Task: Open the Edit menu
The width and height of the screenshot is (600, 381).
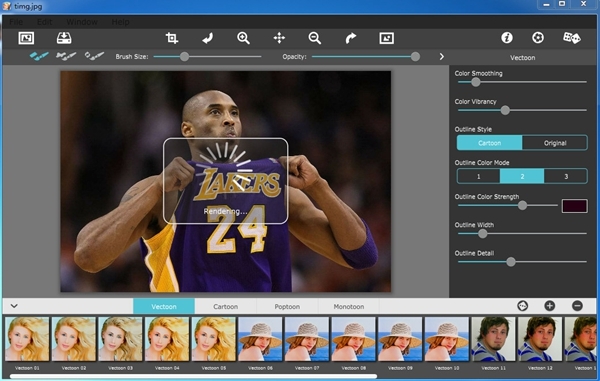Action: tap(44, 22)
